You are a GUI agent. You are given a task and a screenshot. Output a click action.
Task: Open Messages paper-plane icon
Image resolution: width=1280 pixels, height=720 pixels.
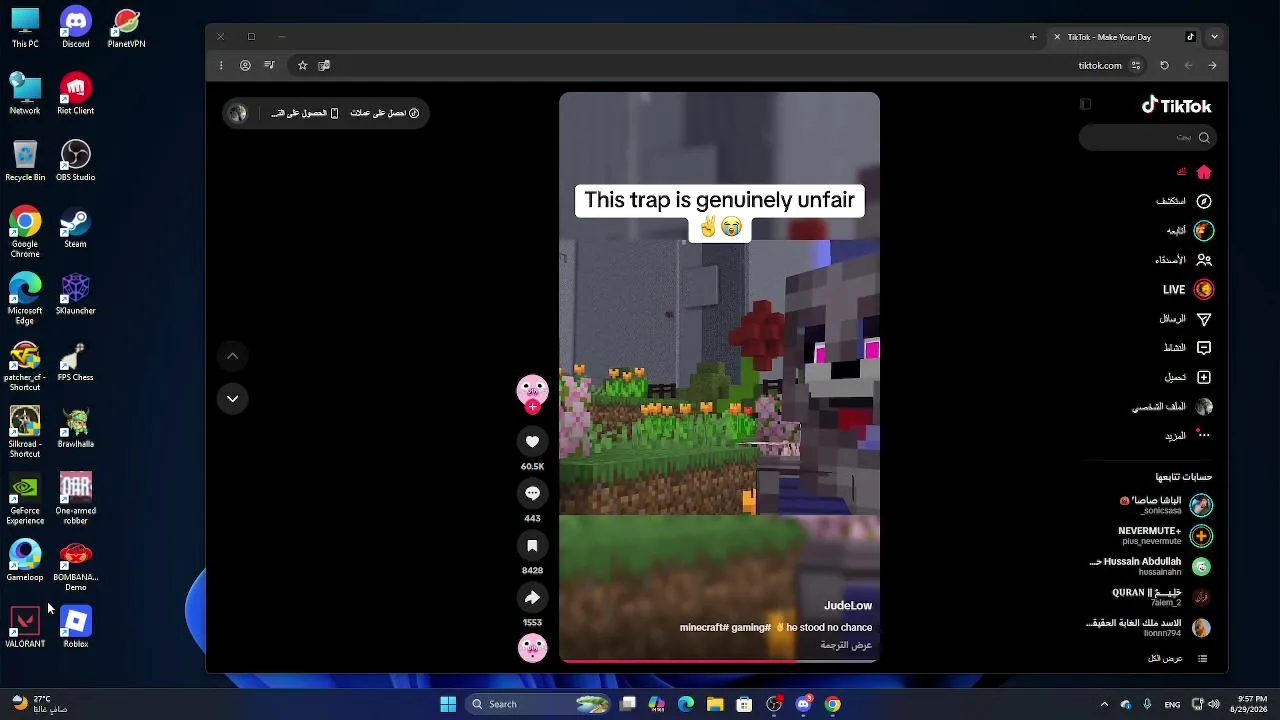(1204, 319)
